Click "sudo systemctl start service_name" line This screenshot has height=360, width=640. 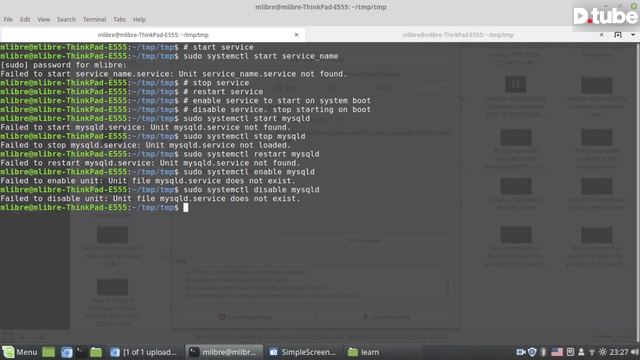click(260, 56)
